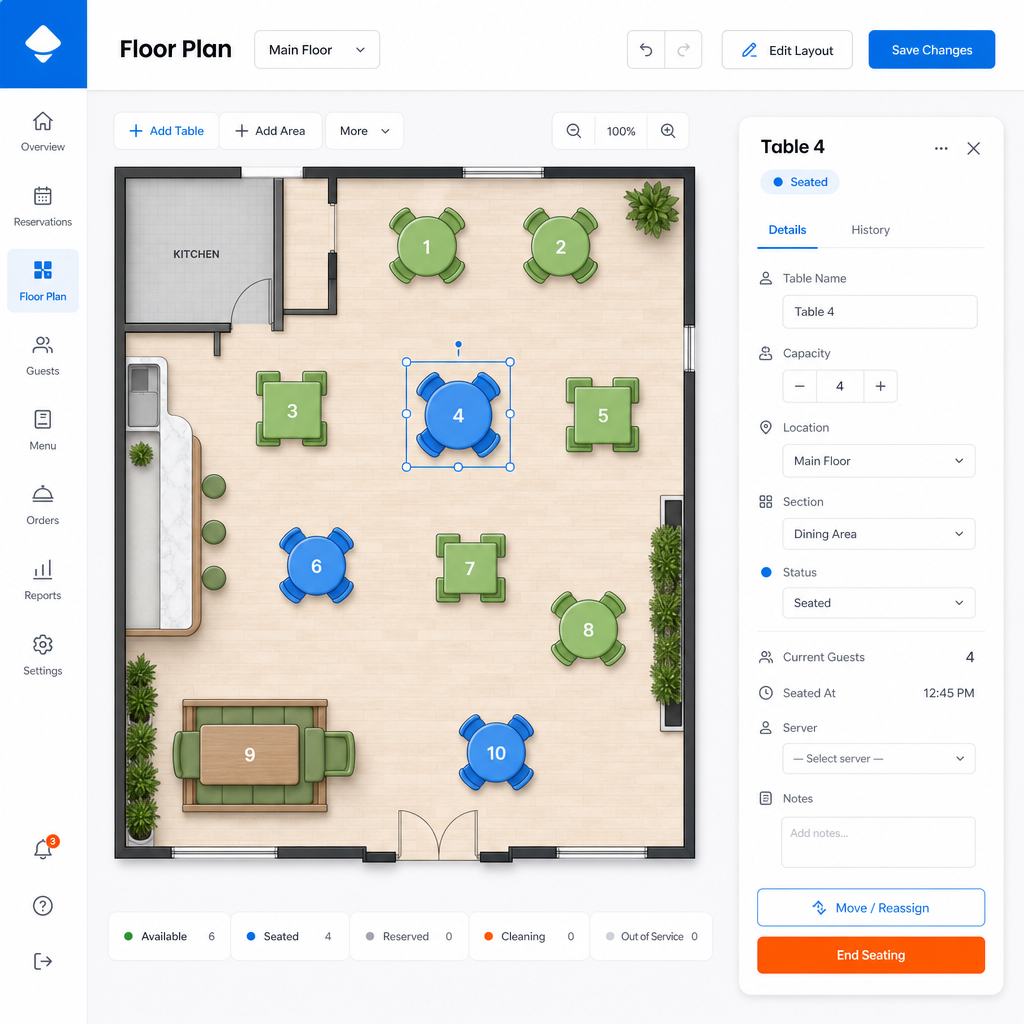The width and height of the screenshot is (1024, 1024).
Task: Select round table 2
Action: point(561,246)
